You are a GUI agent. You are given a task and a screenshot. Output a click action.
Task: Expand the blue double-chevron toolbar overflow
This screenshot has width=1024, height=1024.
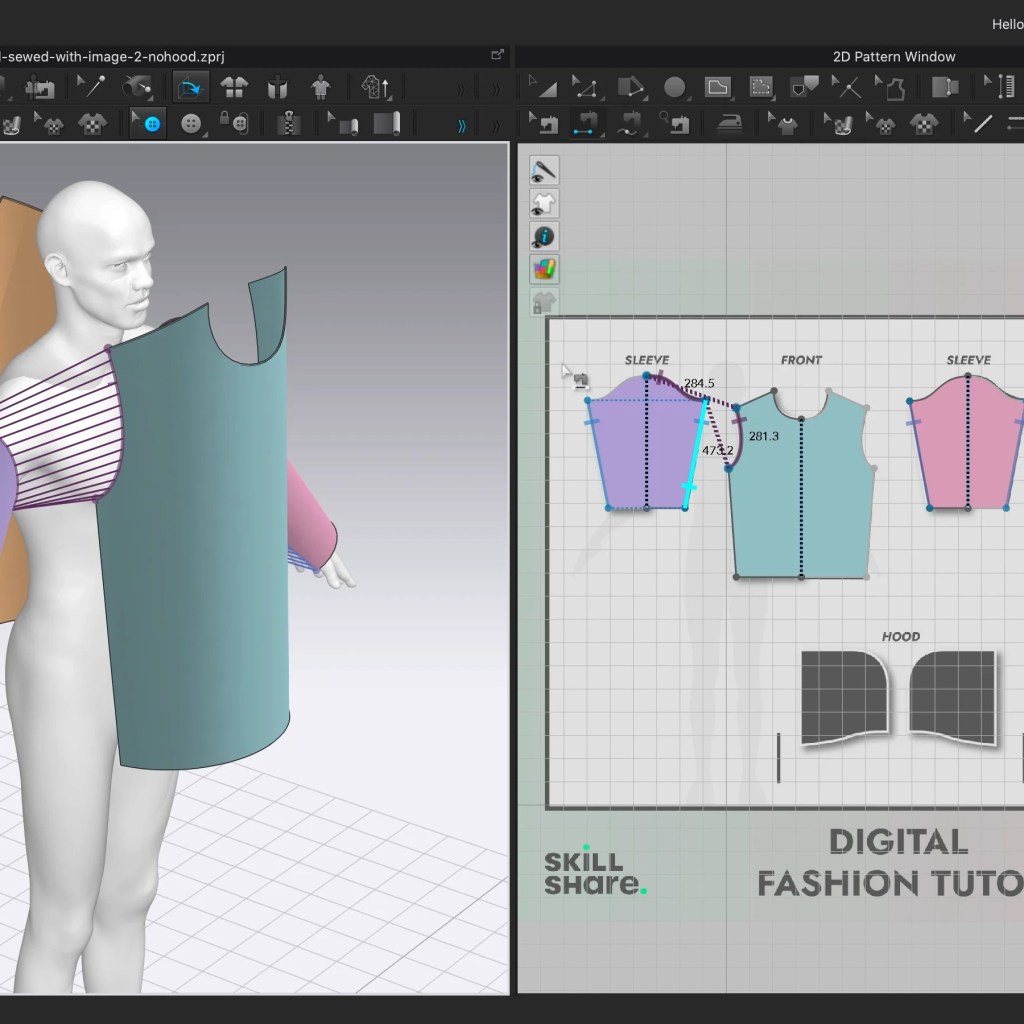(x=462, y=125)
